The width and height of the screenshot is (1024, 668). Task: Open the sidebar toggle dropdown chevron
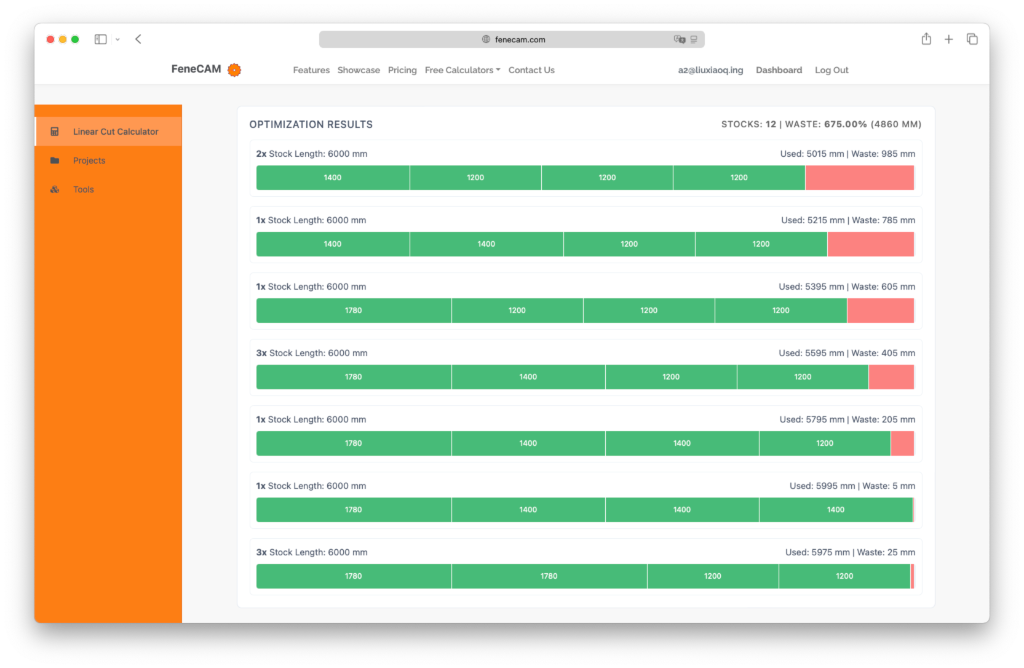click(x=117, y=40)
